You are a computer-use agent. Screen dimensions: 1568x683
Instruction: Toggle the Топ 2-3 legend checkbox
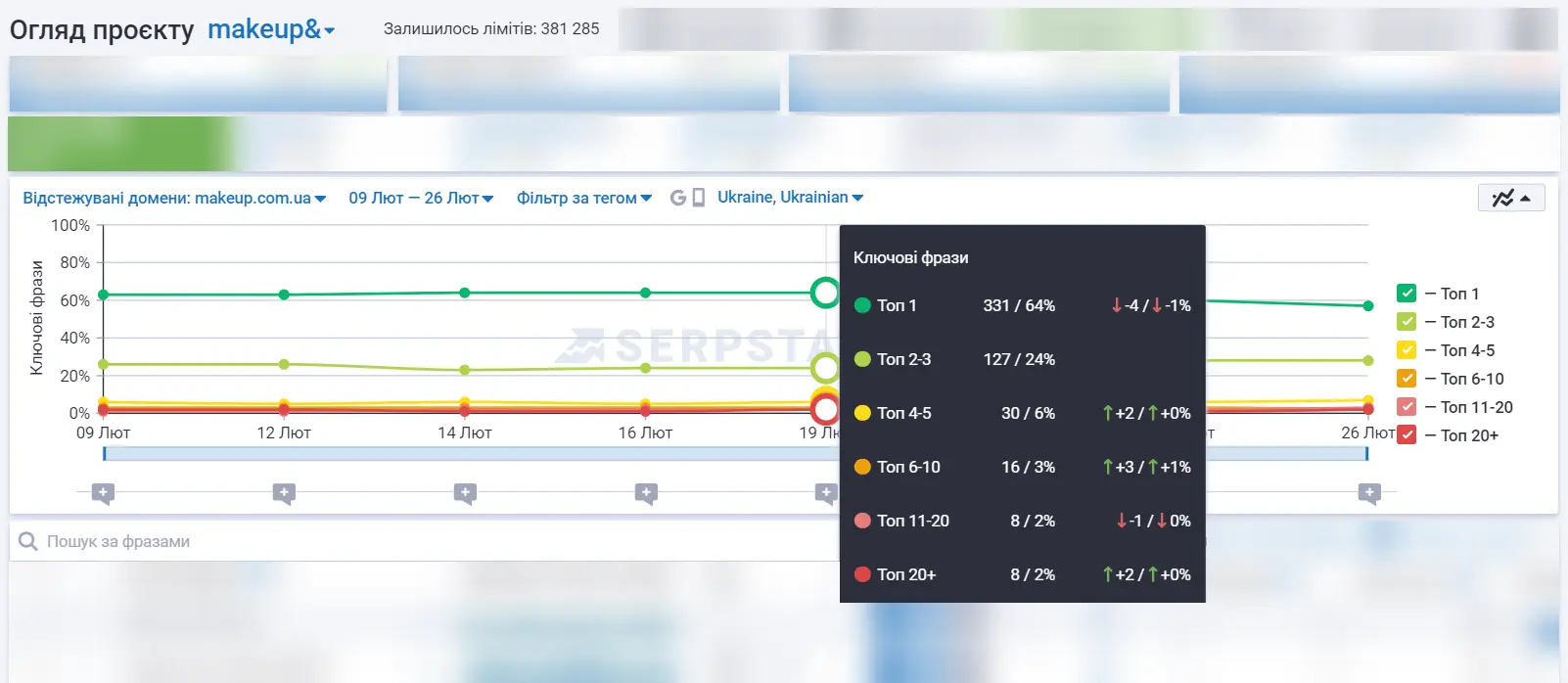[1407, 321]
